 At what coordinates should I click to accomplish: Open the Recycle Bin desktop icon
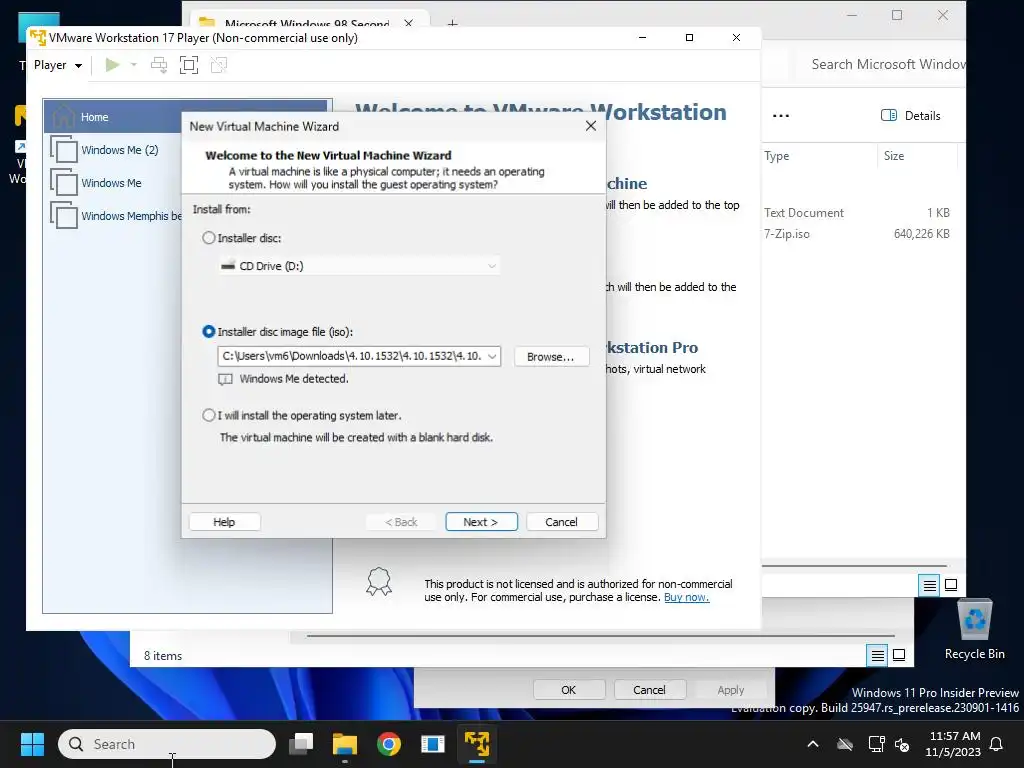tap(974, 630)
